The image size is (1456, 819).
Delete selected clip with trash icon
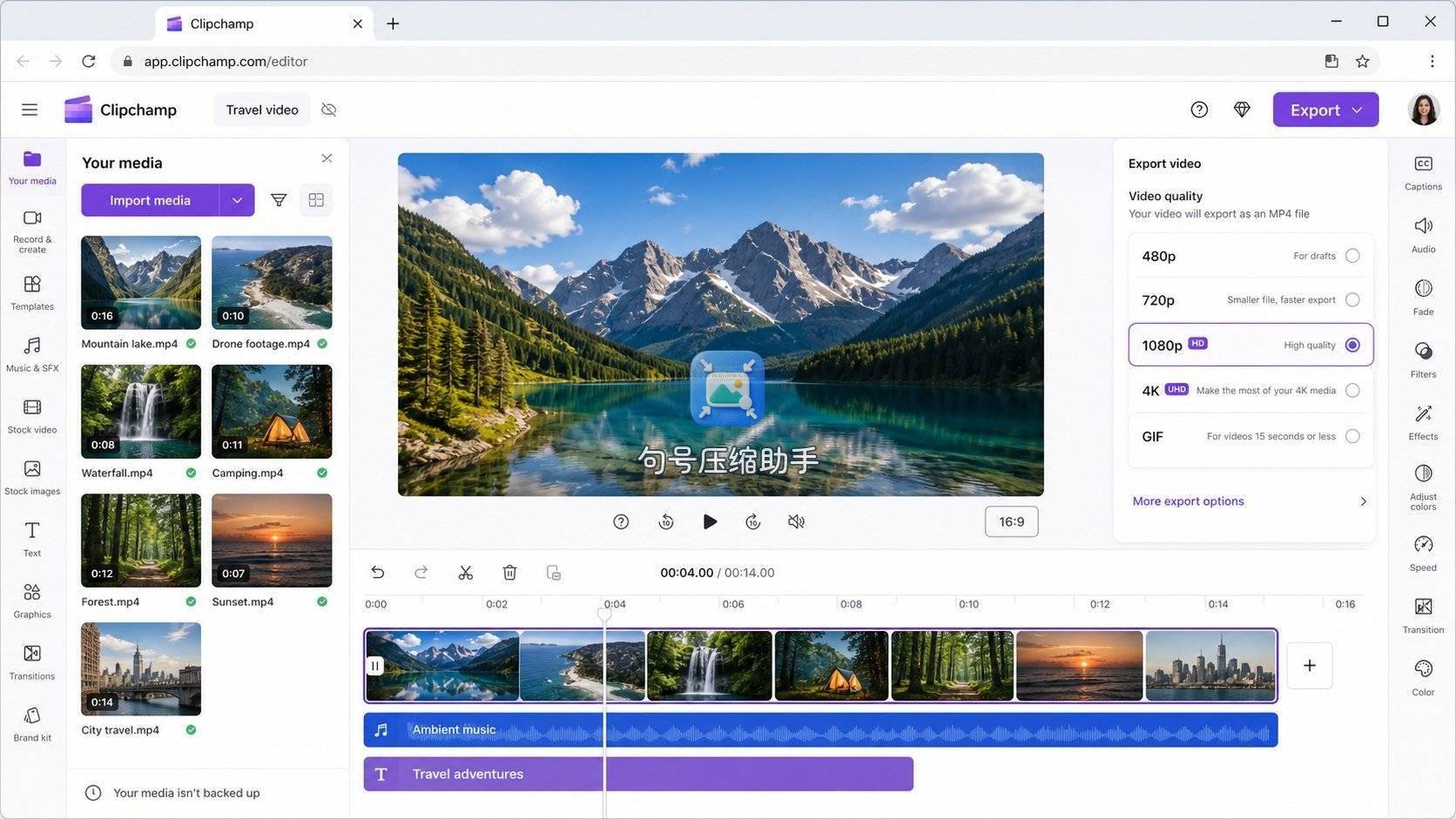coord(509,573)
